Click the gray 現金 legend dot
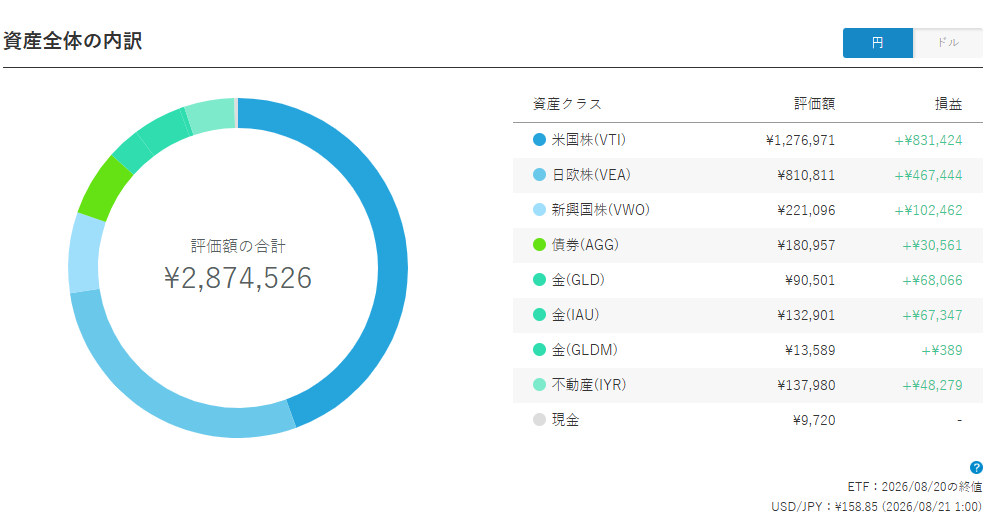This screenshot has width=1000, height=528. coord(540,420)
